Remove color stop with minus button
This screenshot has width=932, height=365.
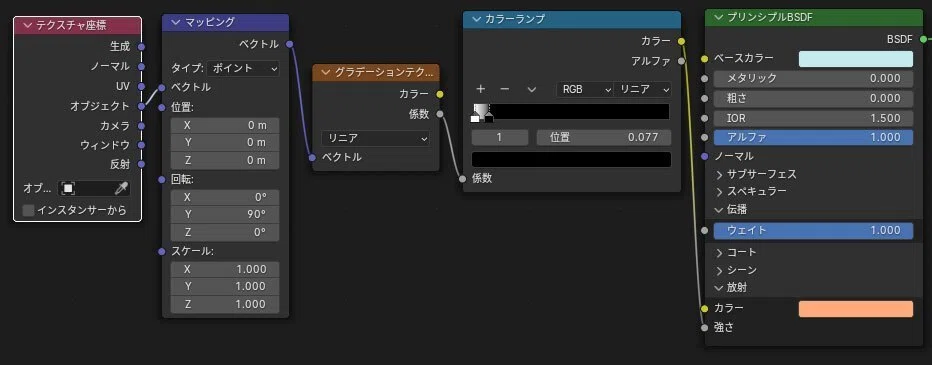click(x=505, y=89)
